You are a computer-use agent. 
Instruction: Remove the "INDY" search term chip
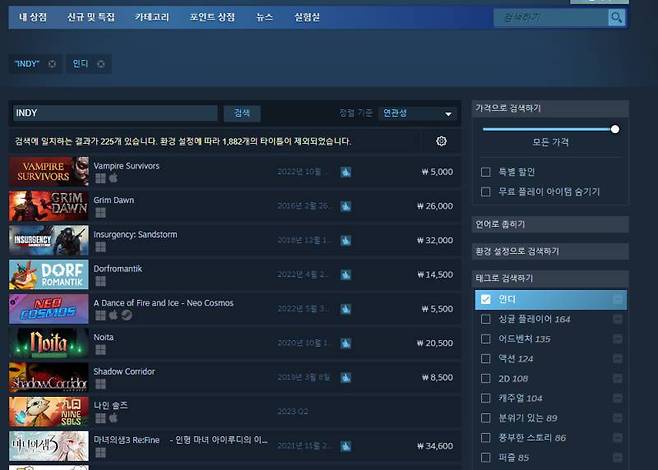pos(52,64)
